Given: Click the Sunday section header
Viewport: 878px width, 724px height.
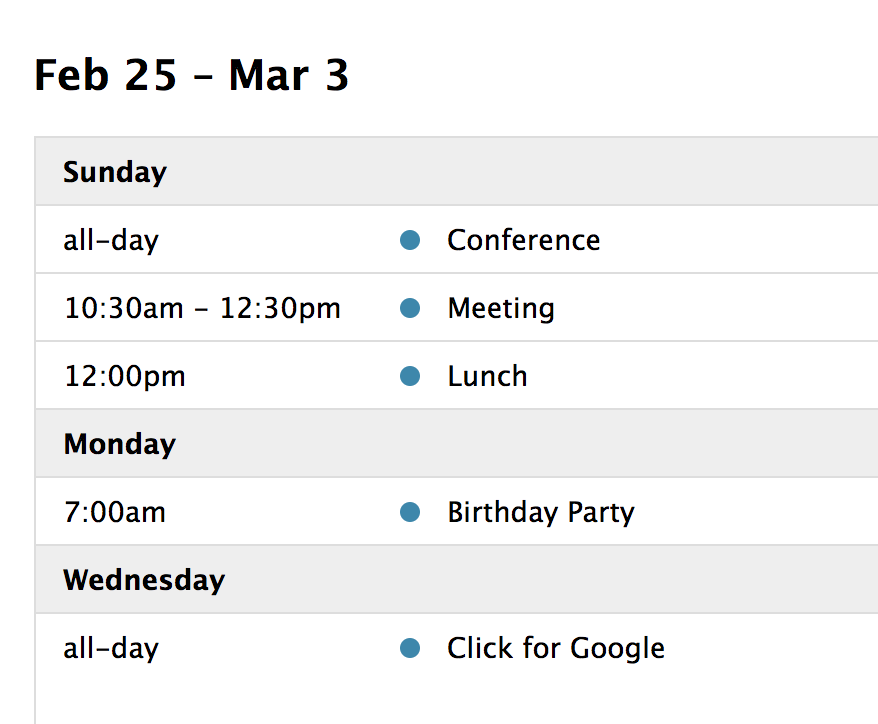Looking at the screenshot, I should pyautogui.click(x=114, y=172).
